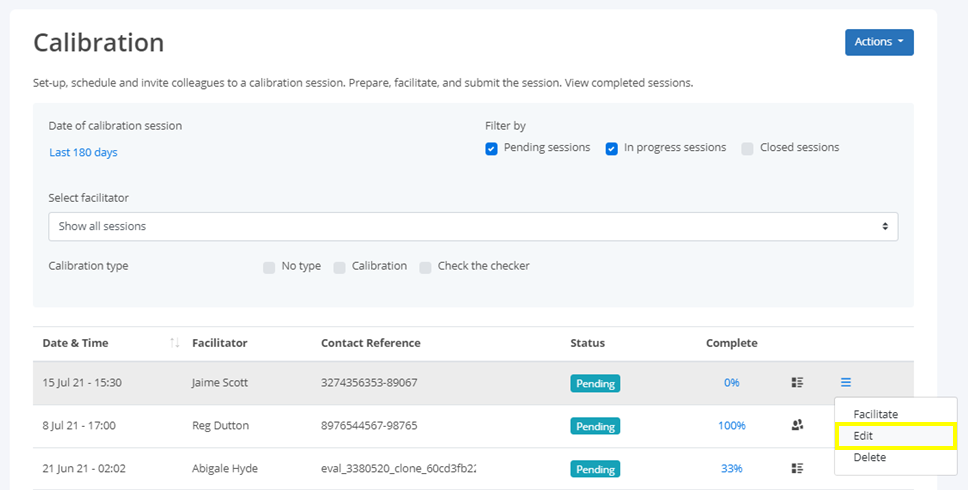
Task: Open the hamburger menu icon in Jaime Scott row
Action: (846, 383)
